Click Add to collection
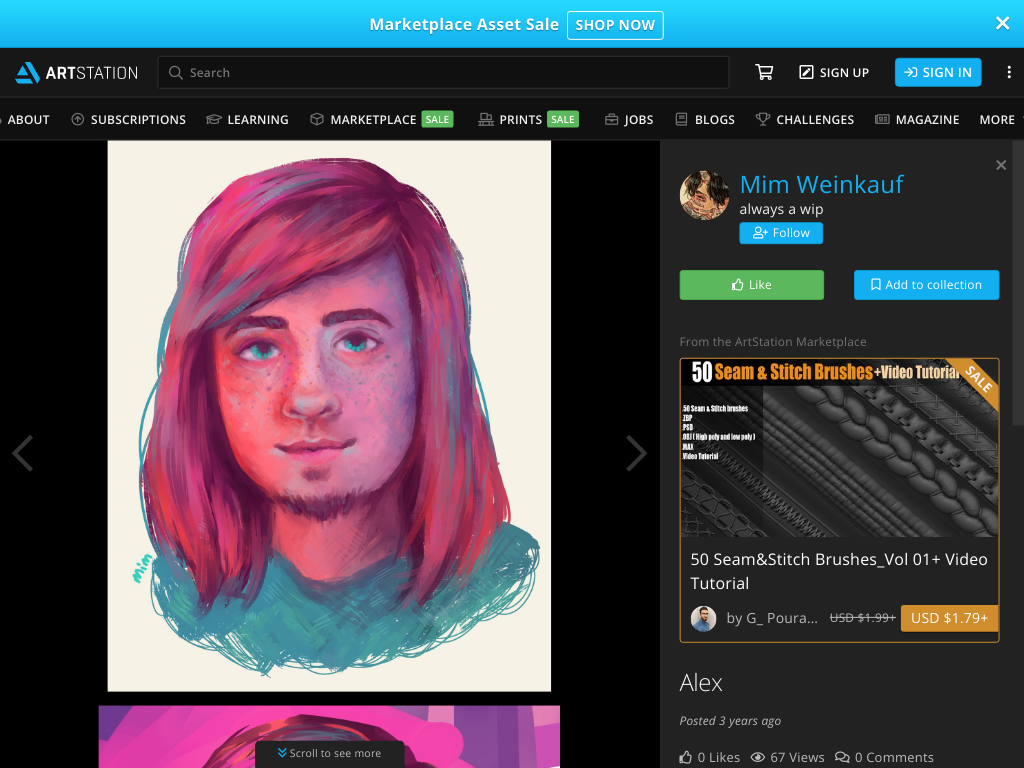The width and height of the screenshot is (1024, 768). coord(926,285)
